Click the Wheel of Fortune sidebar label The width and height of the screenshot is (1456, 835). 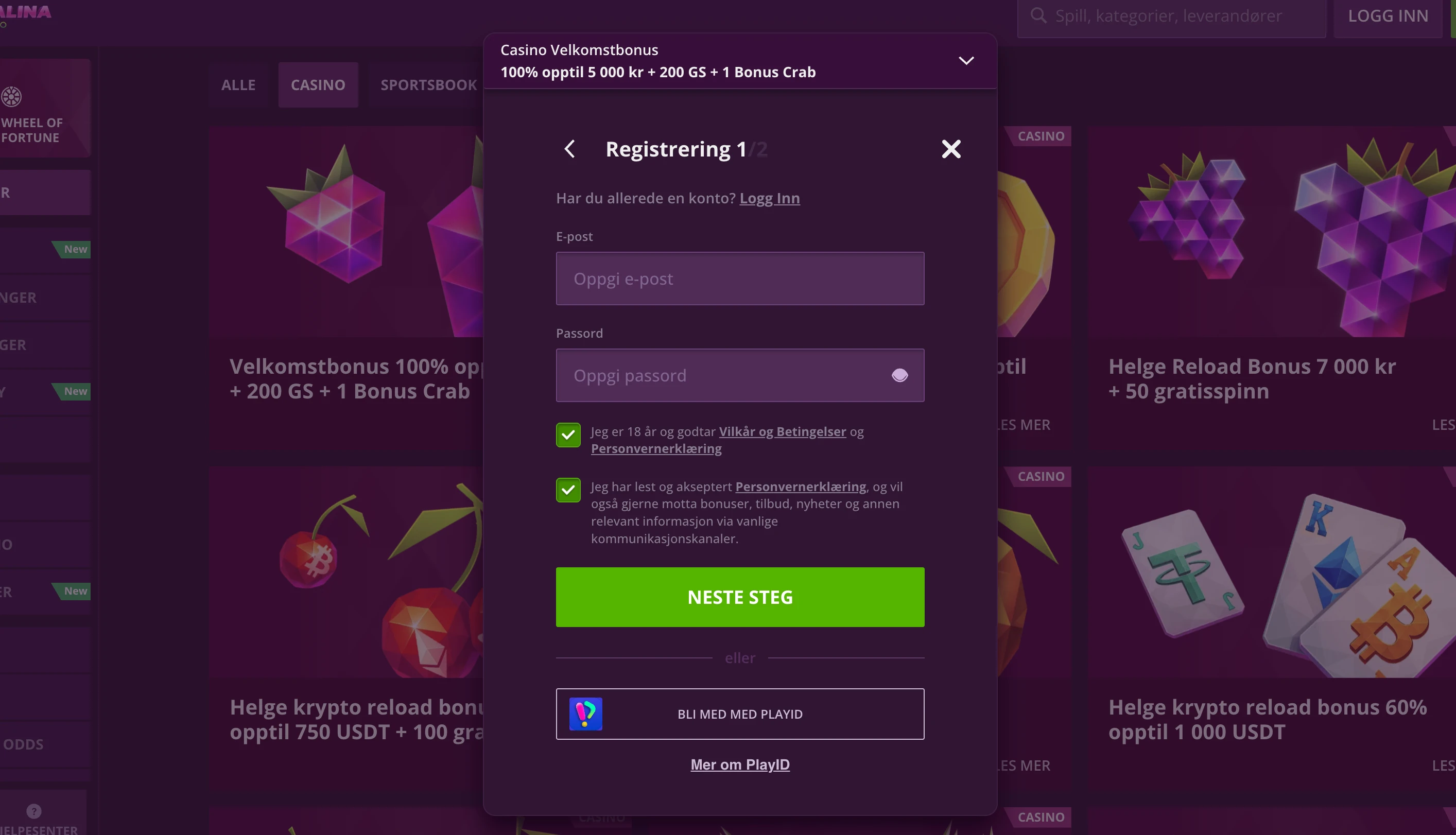(32, 130)
